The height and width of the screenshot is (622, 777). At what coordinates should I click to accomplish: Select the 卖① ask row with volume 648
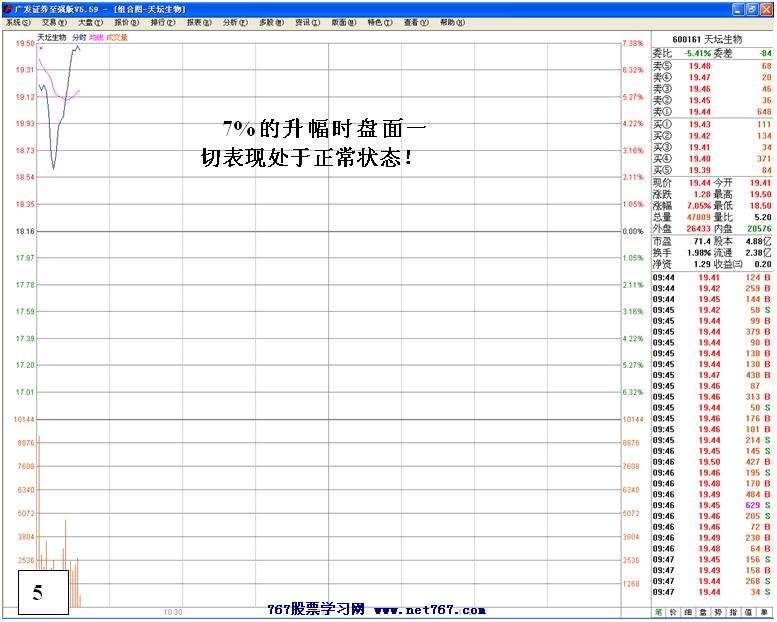coord(712,112)
